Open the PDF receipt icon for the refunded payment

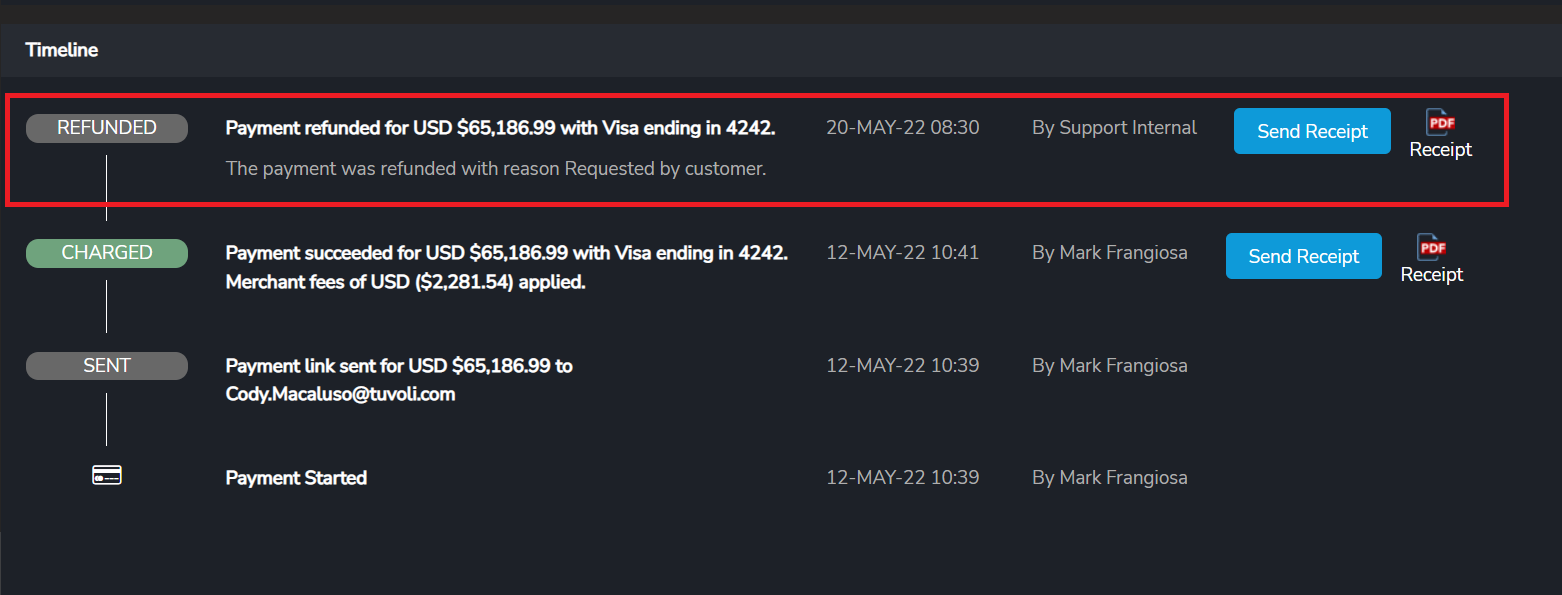pos(1440,124)
